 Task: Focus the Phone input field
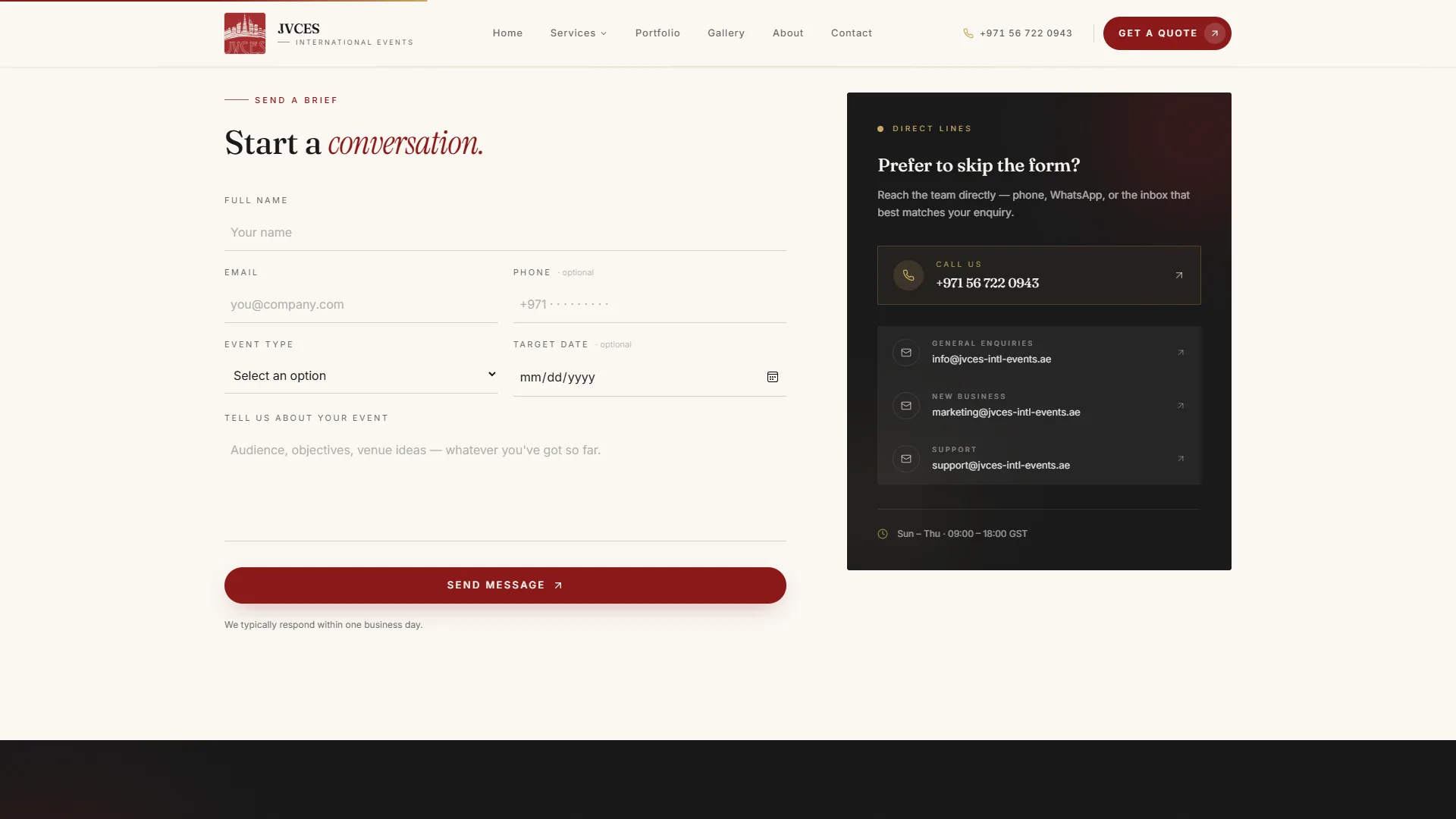click(x=650, y=305)
